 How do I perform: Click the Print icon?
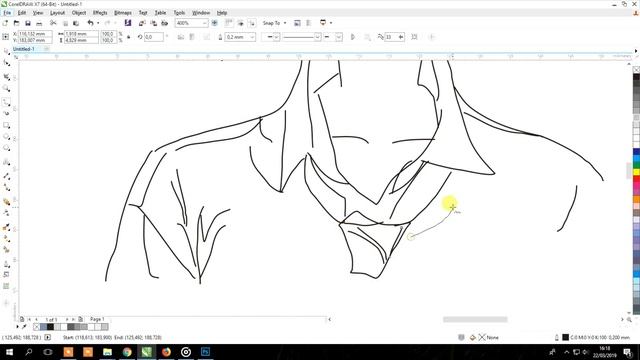pyautogui.click(x=39, y=23)
